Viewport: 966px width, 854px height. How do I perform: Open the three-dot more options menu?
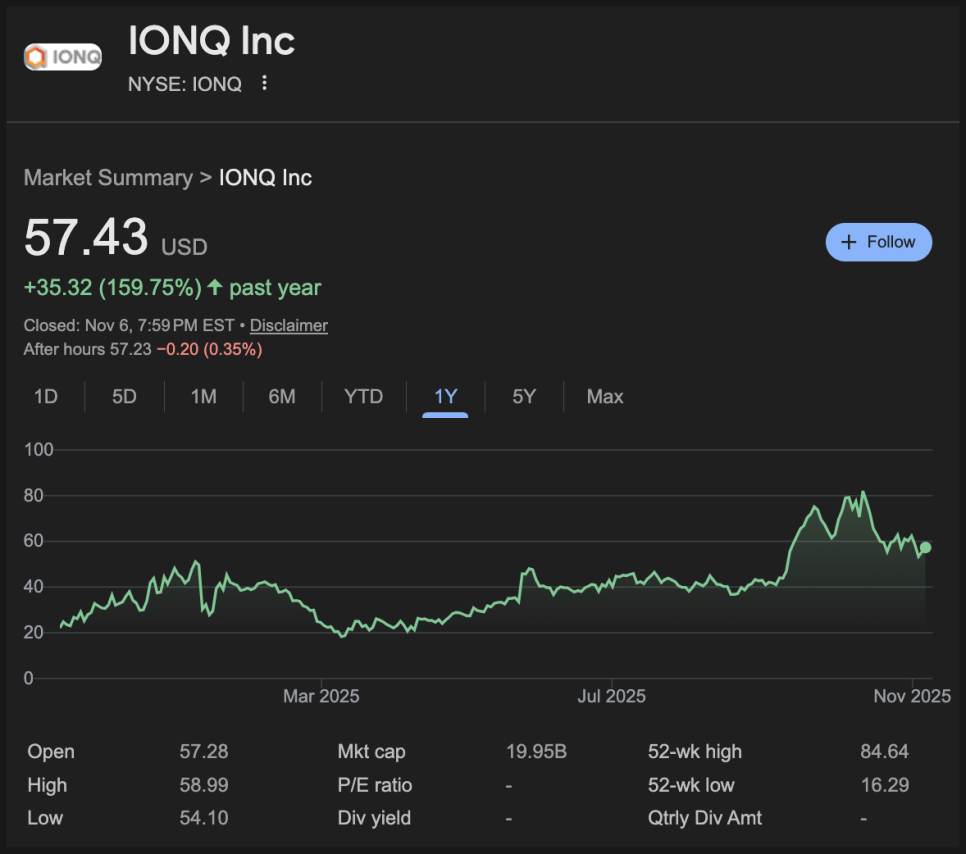264,84
